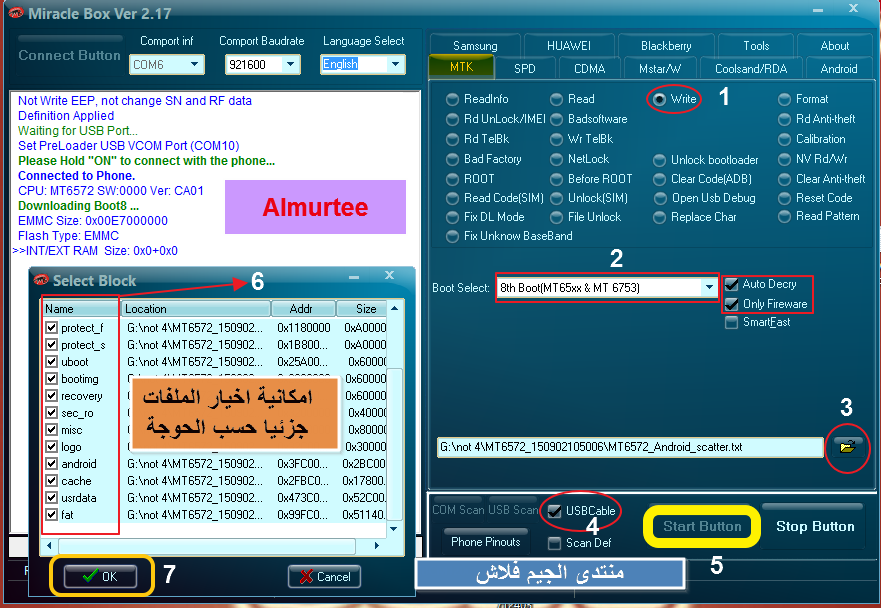Open the scatter file browse folder icon

847,447
